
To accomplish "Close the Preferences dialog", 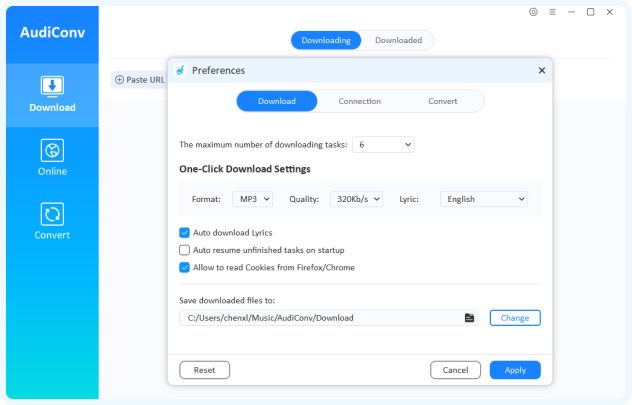I will (x=542, y=71).
